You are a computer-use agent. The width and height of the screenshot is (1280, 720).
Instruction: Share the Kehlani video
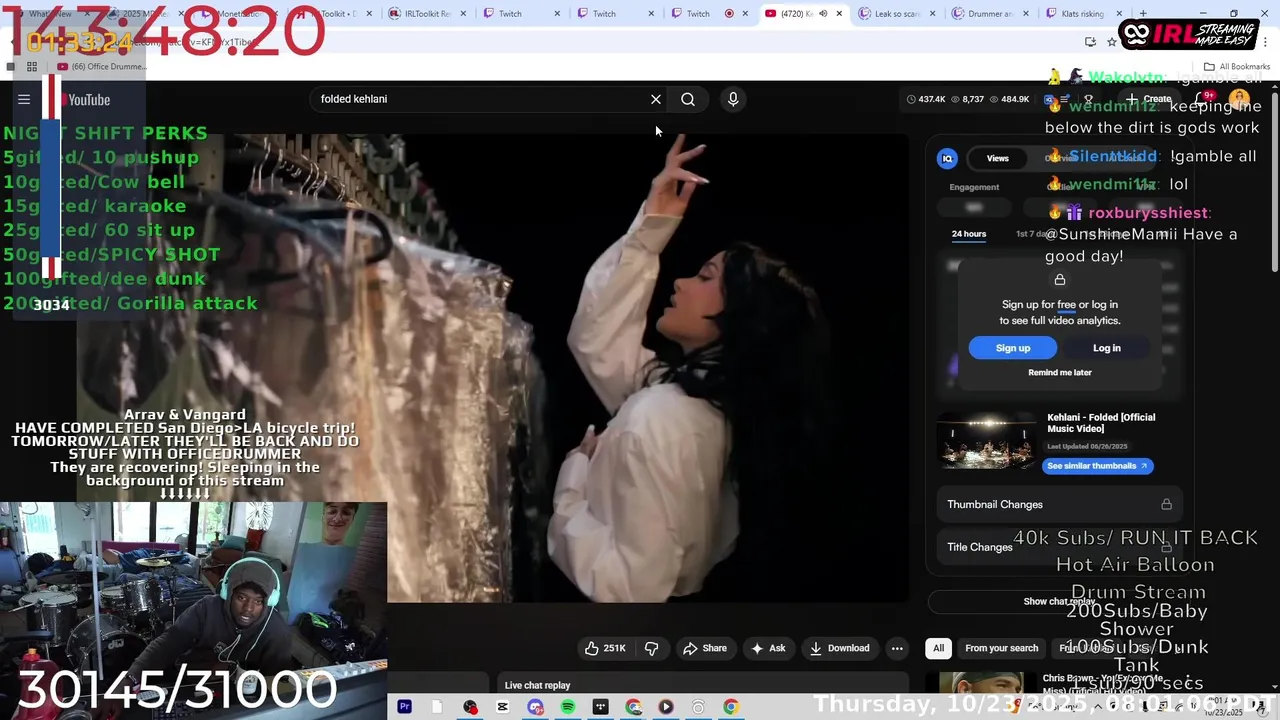[x=704, y=648]
